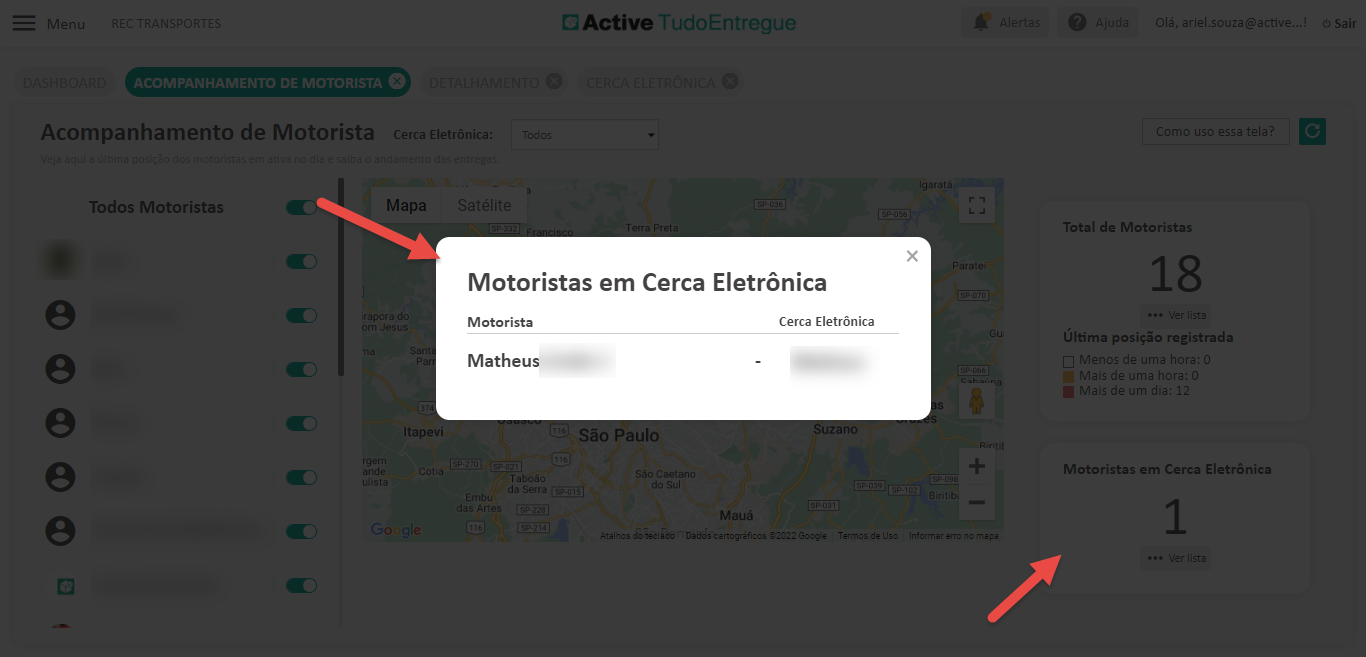Click the green refresh icon button
Screen dimensions: 1366x657
pos(1312,131)
